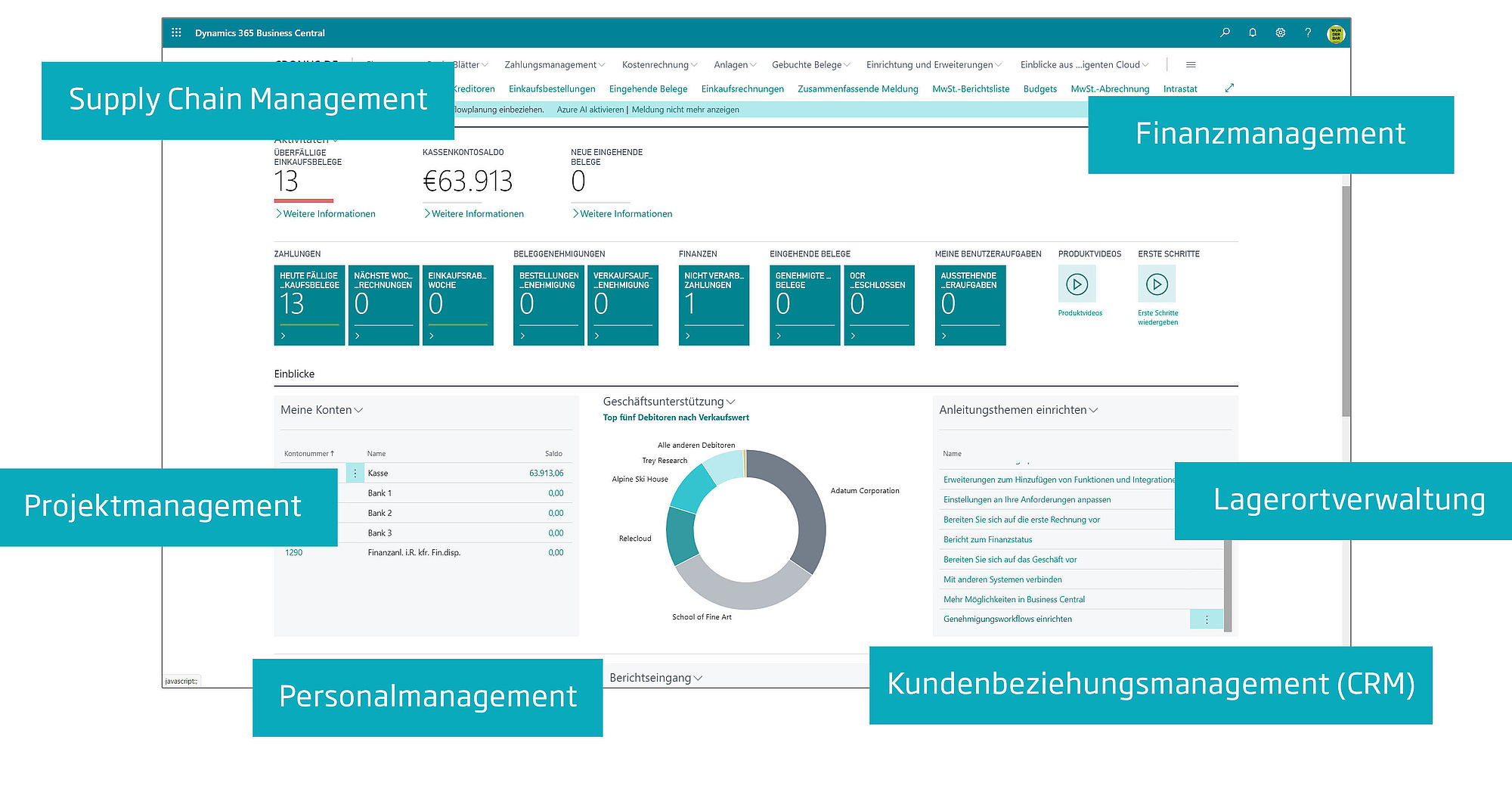Open the notifications bell

(1253, 33)
